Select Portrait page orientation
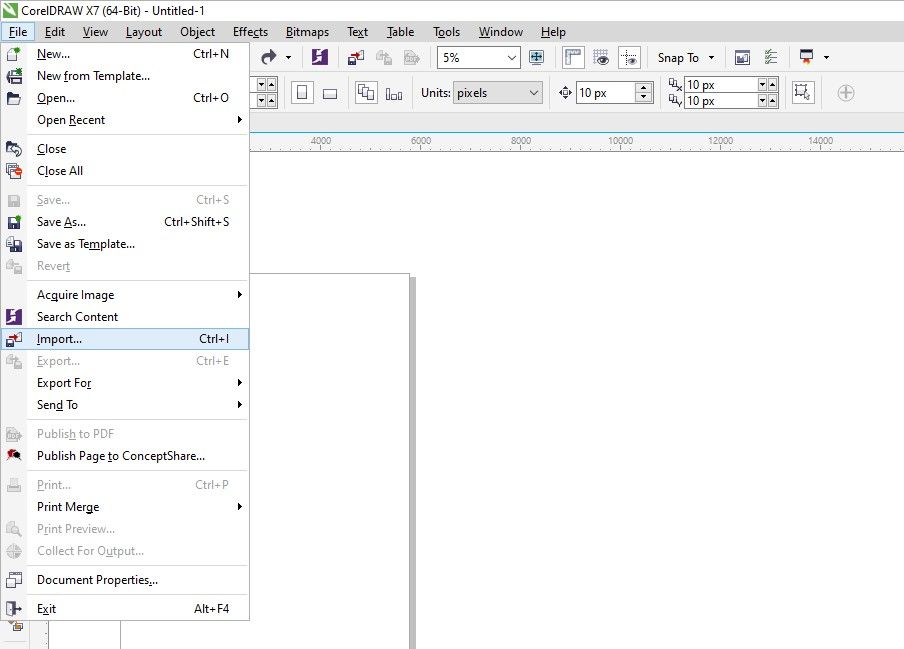Screen dimensions: 904x649 (302, 93)
